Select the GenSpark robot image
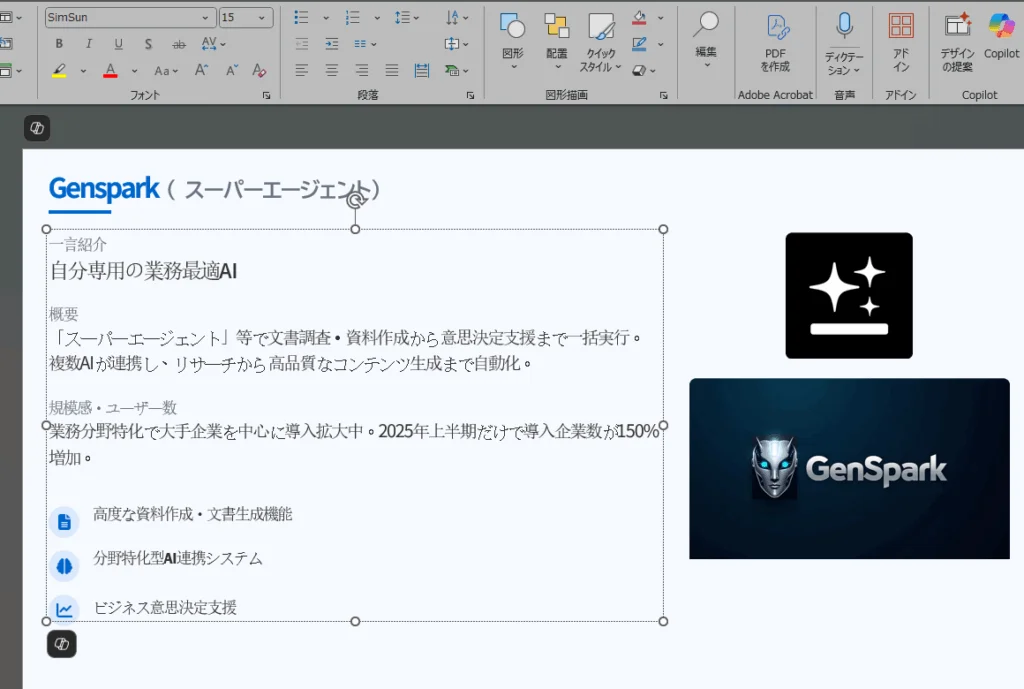Viewport: 1024px width, 689px height. pyautogui.click(x=849, y=468)
